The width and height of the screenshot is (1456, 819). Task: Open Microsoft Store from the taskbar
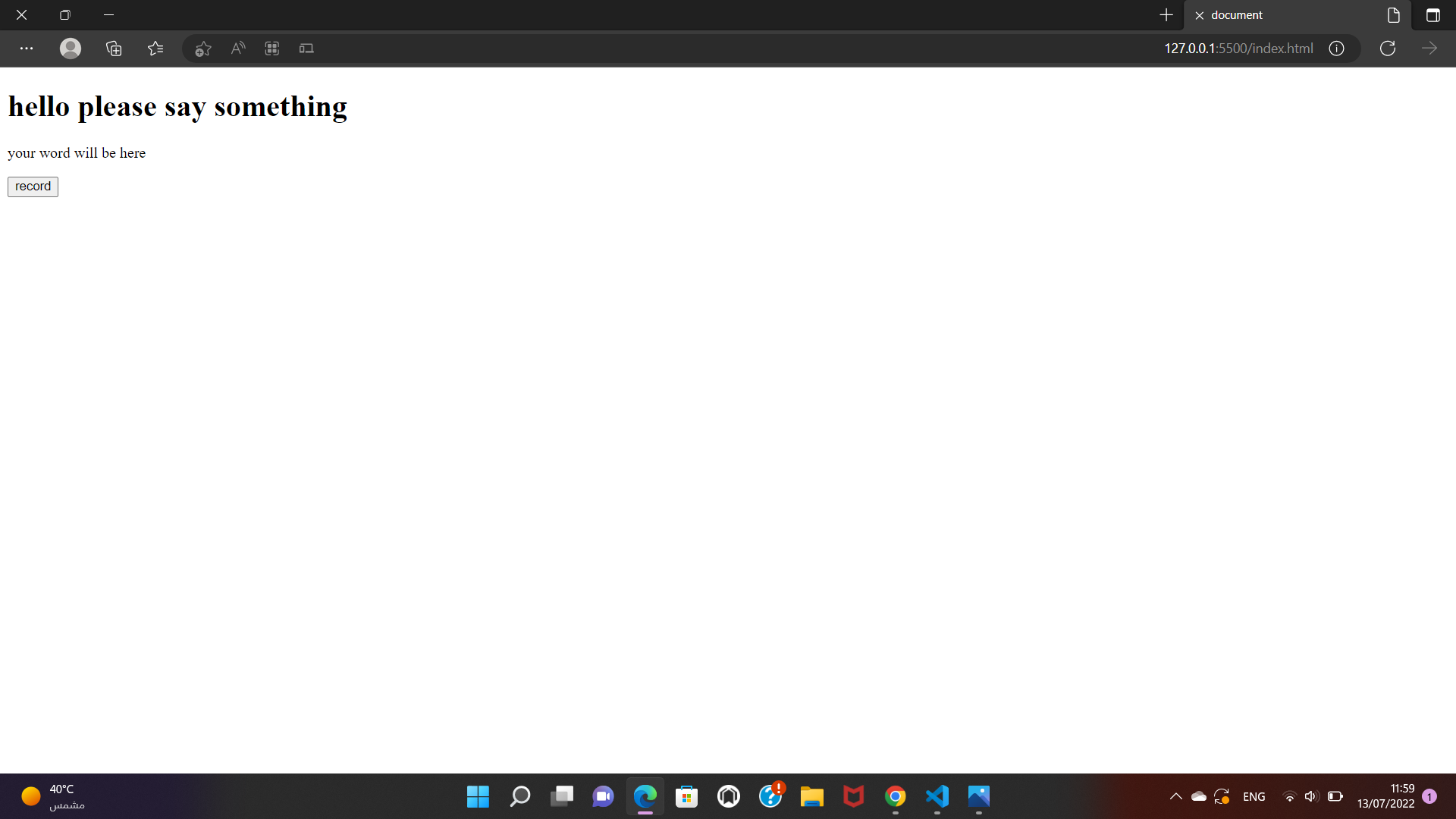(686, 796)
